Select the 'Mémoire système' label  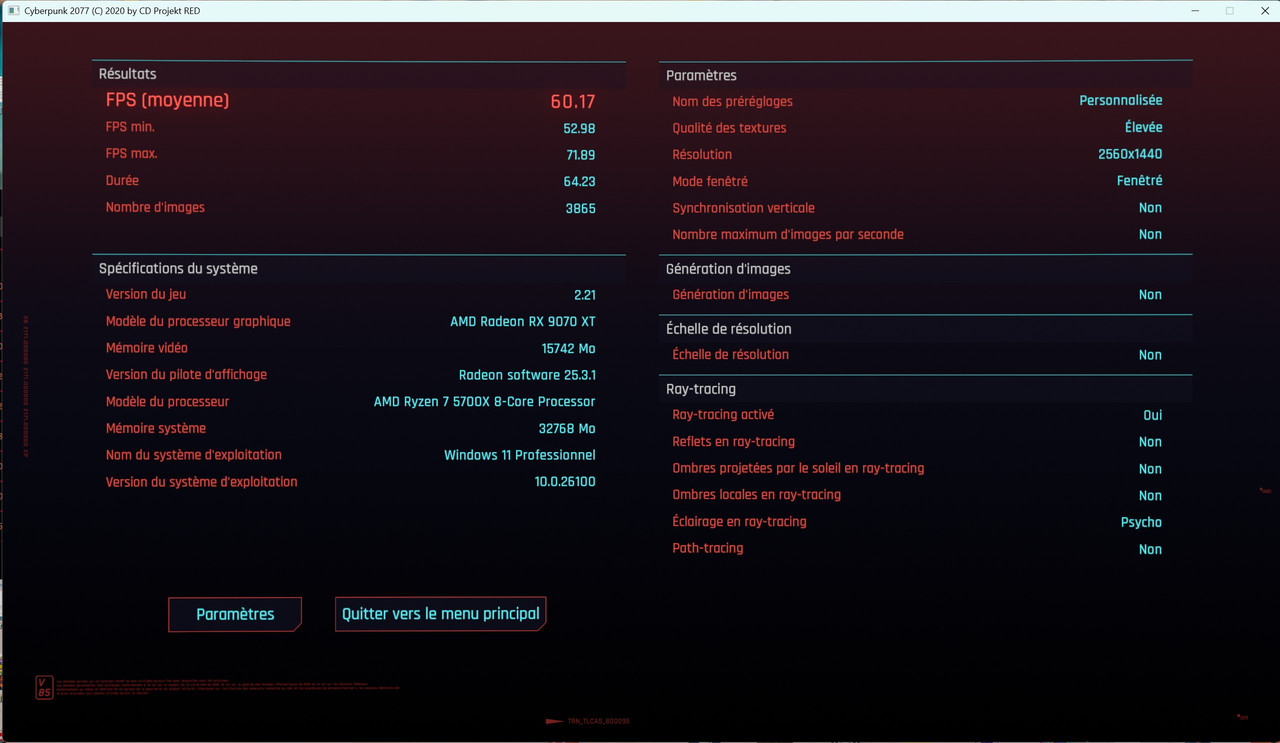pos(156,428)
